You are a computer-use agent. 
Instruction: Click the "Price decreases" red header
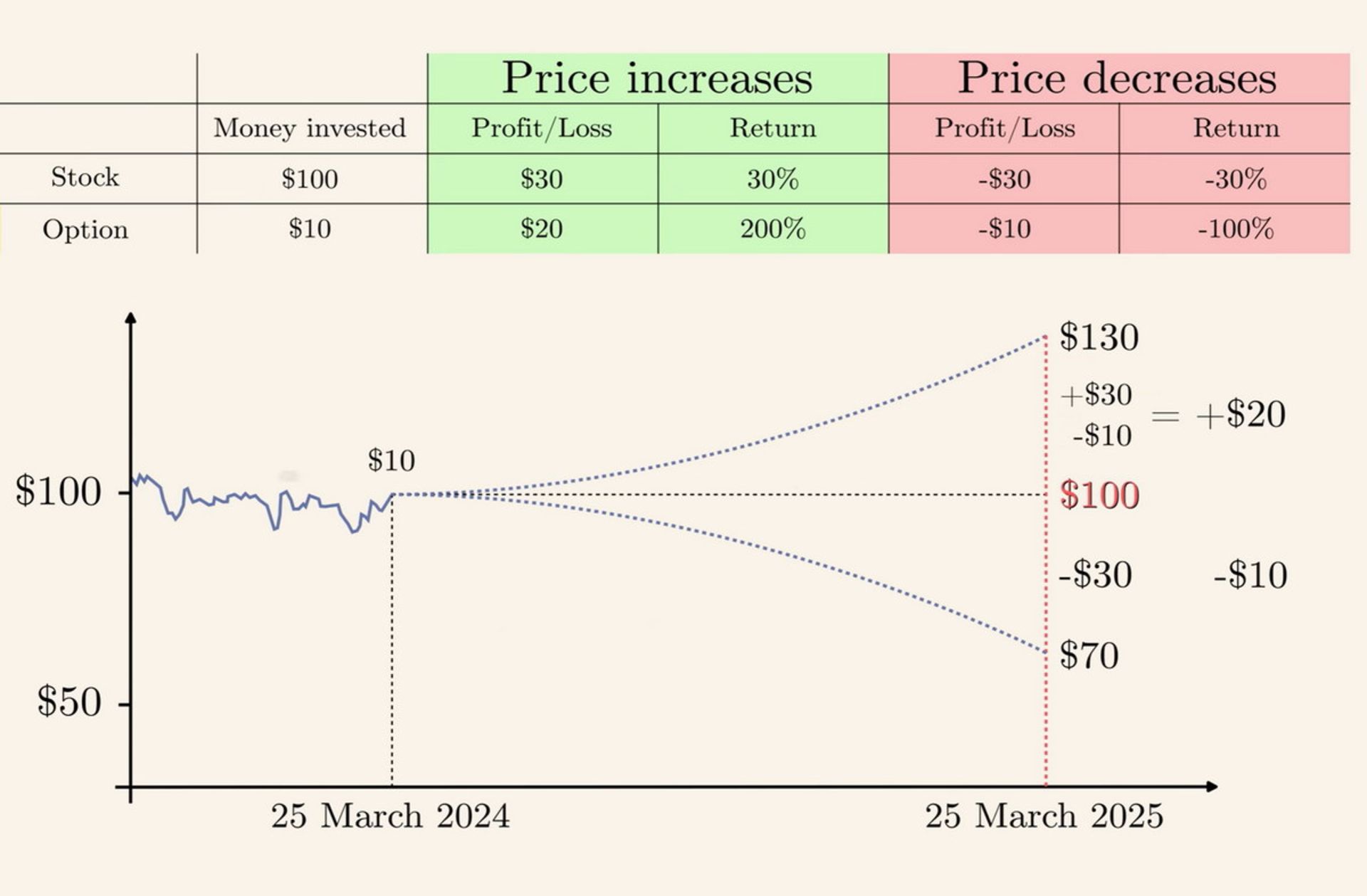[x=1117, y=78]
